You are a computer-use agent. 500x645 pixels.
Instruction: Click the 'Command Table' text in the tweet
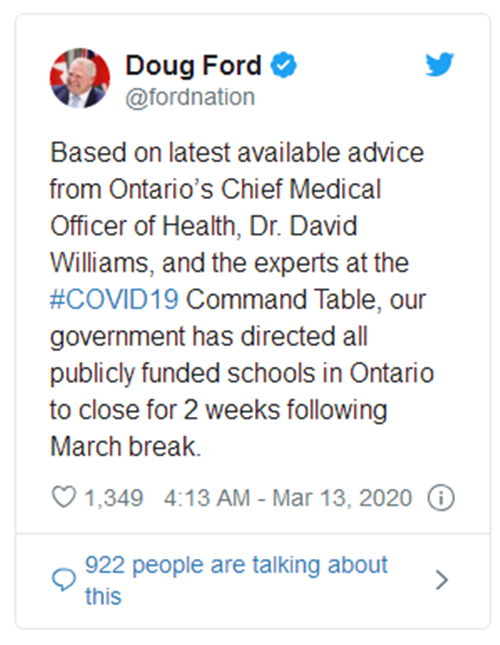tap(281, 299)
